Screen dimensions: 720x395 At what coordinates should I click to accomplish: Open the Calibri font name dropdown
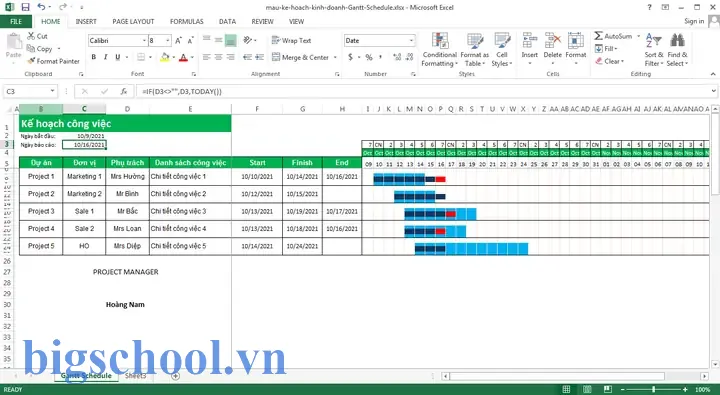click(x=144, y=41)
